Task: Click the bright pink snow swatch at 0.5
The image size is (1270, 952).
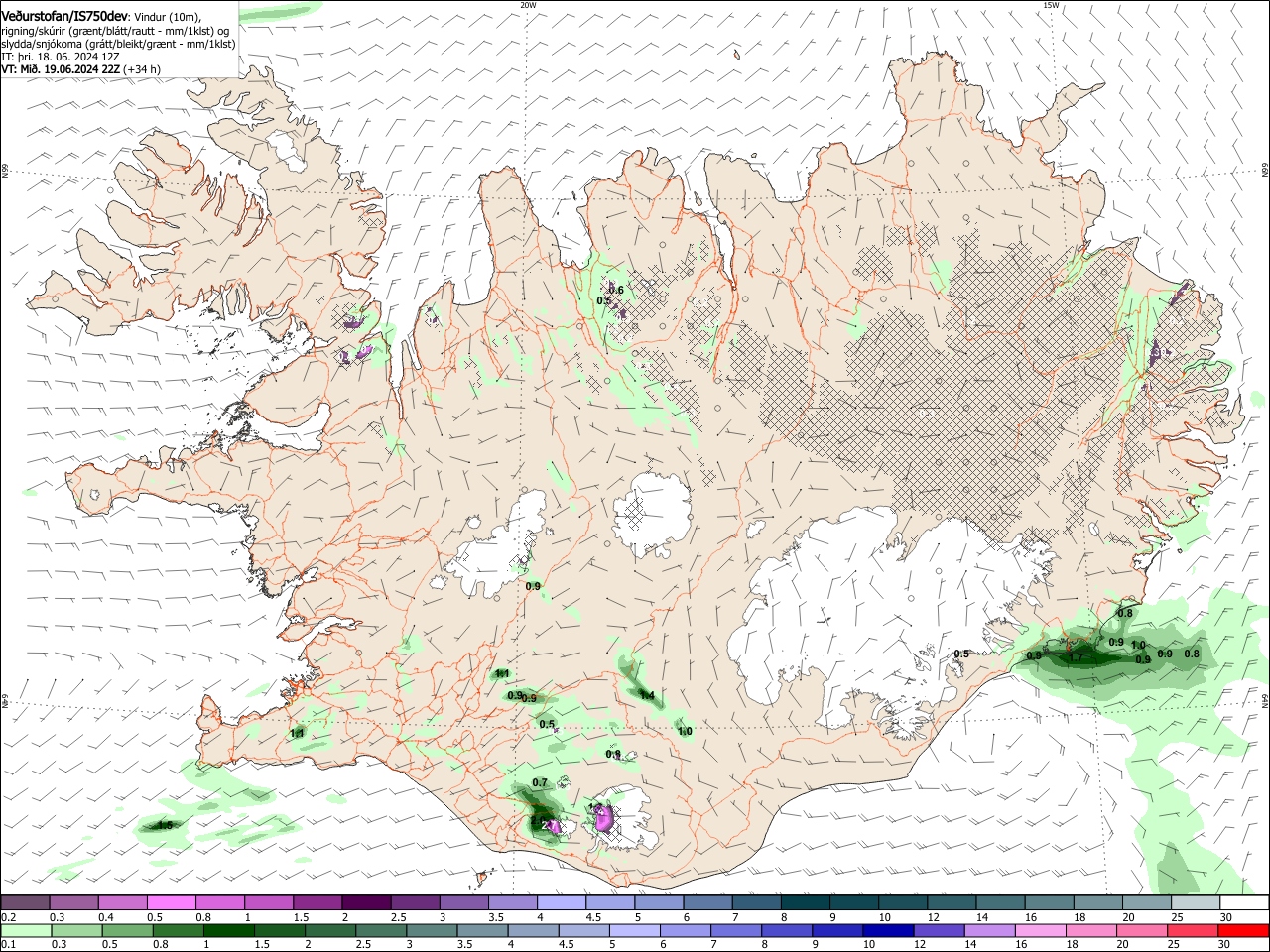Action: click(x=172, y=902)
